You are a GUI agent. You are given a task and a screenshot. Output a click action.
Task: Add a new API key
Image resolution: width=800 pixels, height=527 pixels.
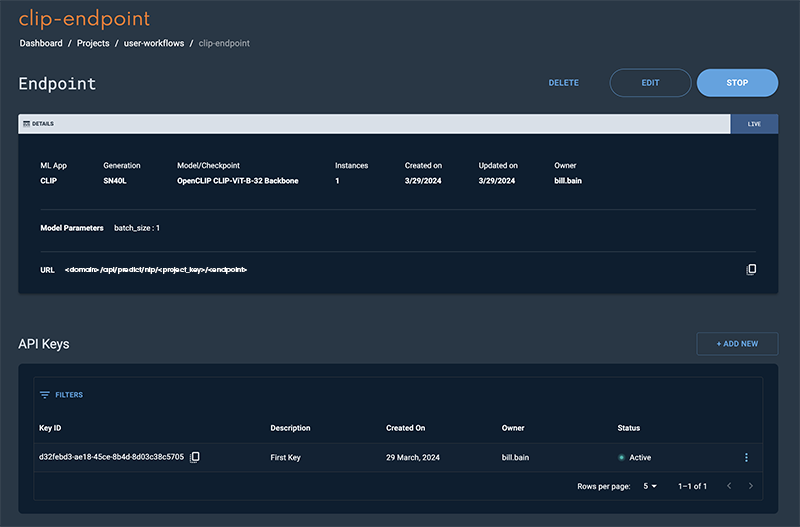click(x=737, y=344)
